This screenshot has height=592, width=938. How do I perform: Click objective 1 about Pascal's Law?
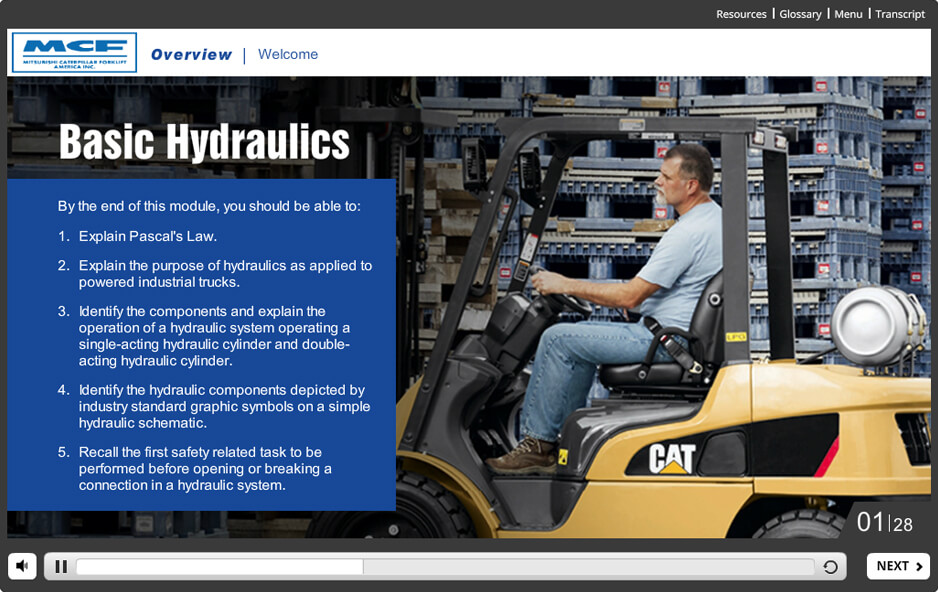pos(147,237)
